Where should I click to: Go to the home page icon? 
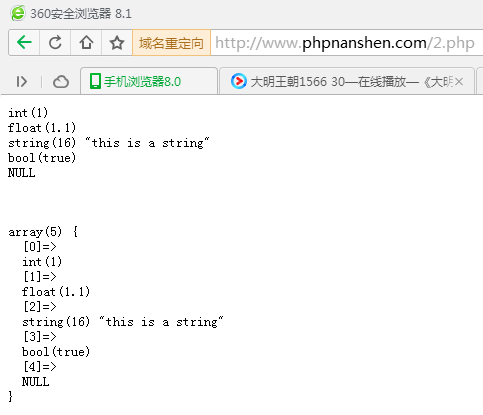[x=86, y=42]
